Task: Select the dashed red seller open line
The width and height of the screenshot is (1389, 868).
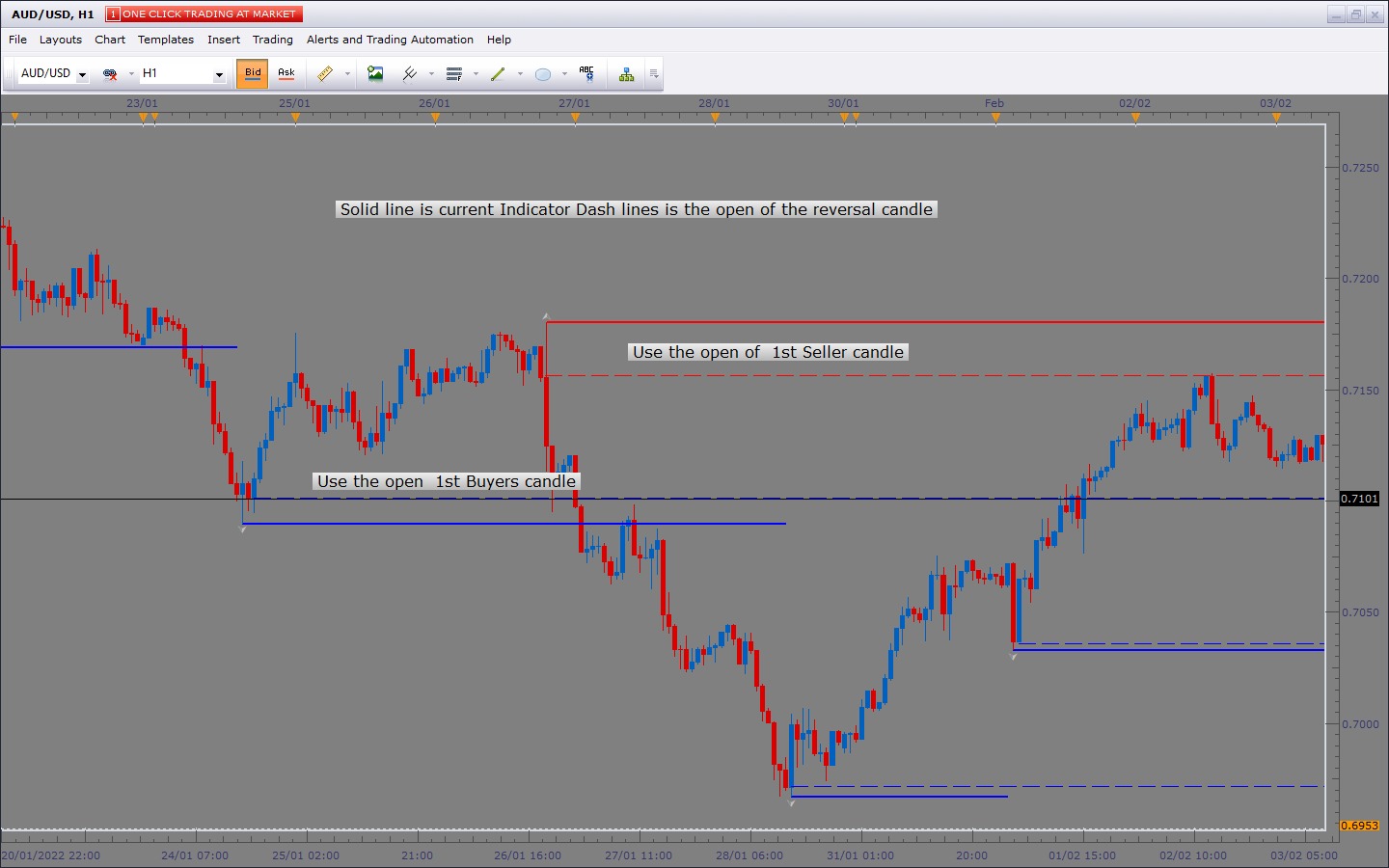Action: click(x=935, y=375)
